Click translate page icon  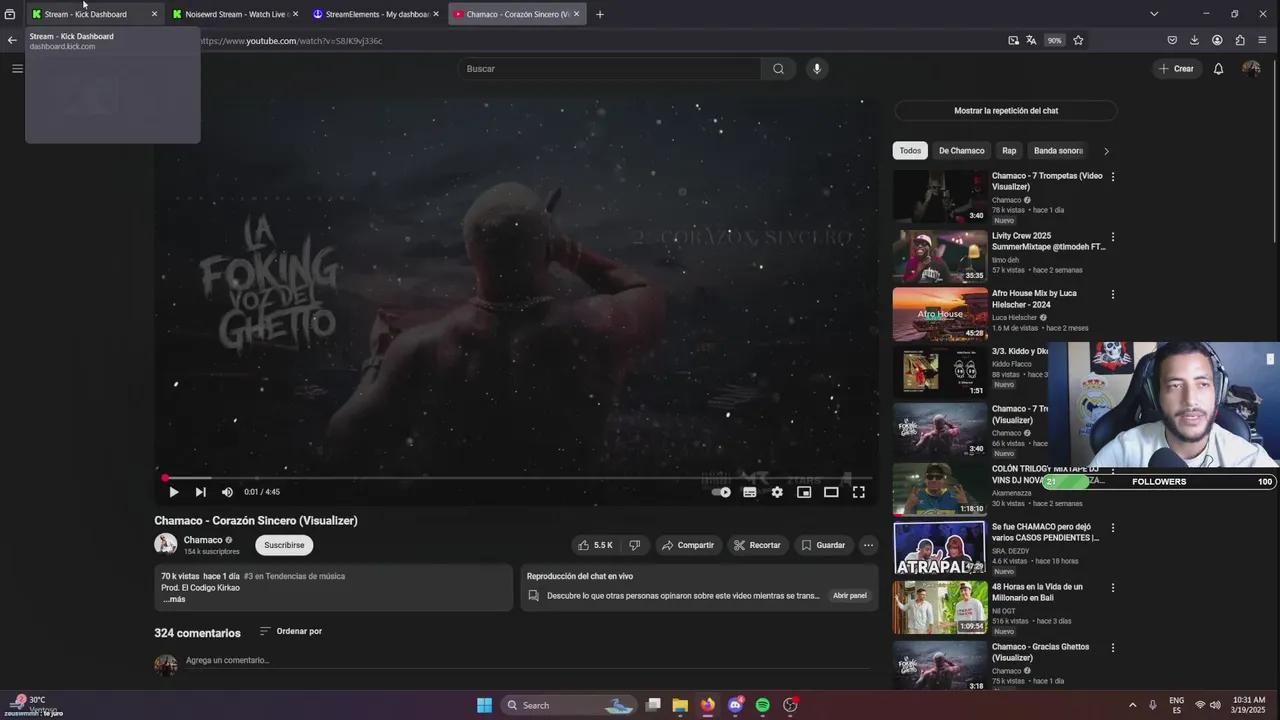coord(1031,41)
